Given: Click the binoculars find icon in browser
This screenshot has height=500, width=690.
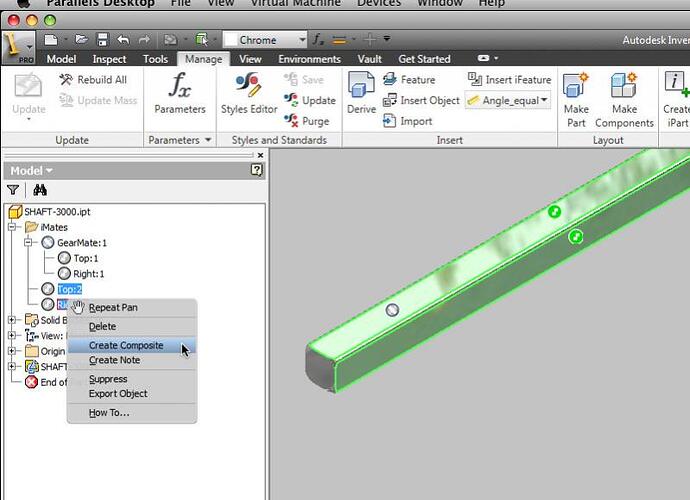Looking at the screenshot, I should click(x=40, y=190).
